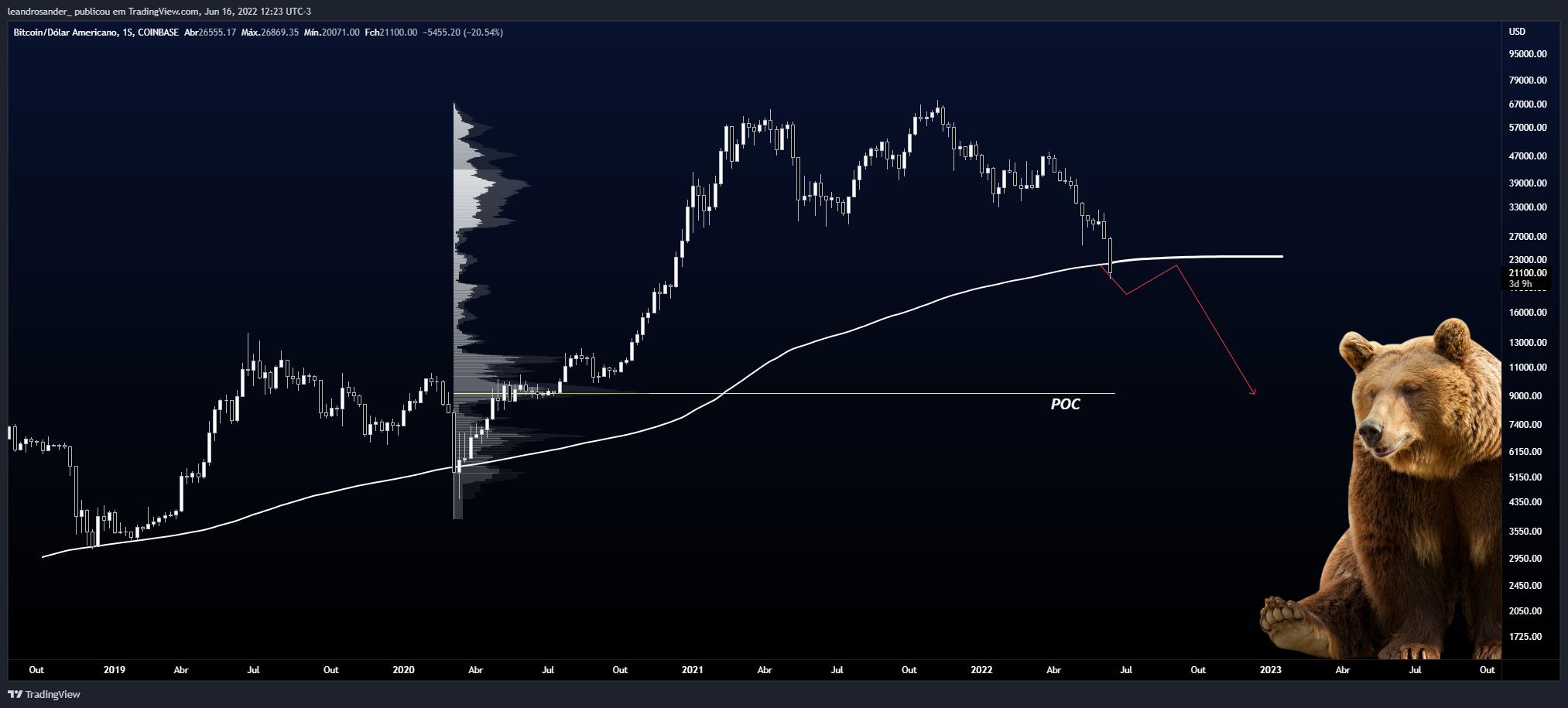Click the 4350.00 price axis label
Viewport: 1568px width, 708px height.
click(x=1525, y=502)
